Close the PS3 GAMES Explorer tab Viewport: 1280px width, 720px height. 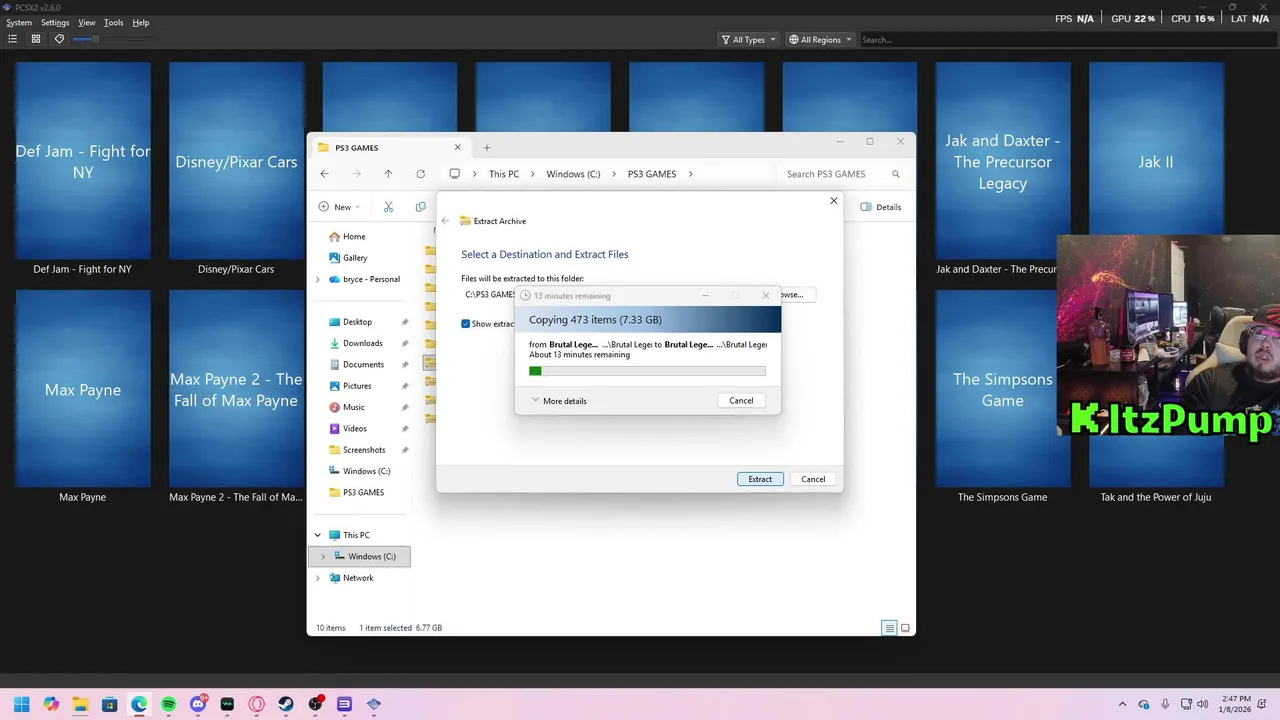click(458, 147)
